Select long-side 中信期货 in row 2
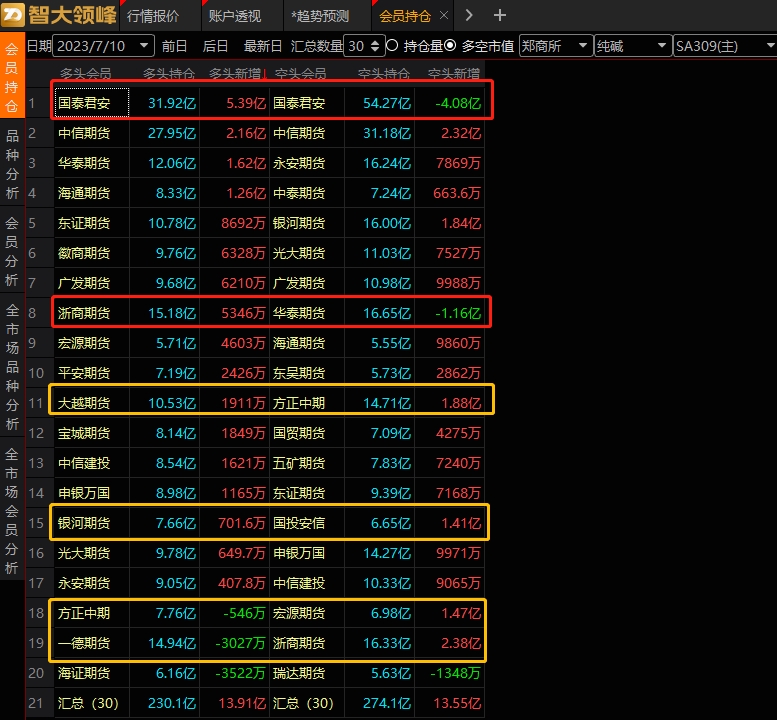 click(92, 133)
